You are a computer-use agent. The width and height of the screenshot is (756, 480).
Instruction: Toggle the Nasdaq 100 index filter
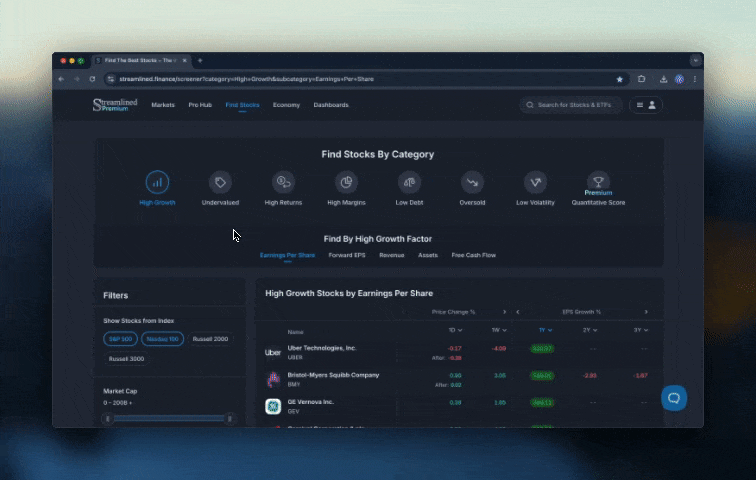(x=162, y=339)
